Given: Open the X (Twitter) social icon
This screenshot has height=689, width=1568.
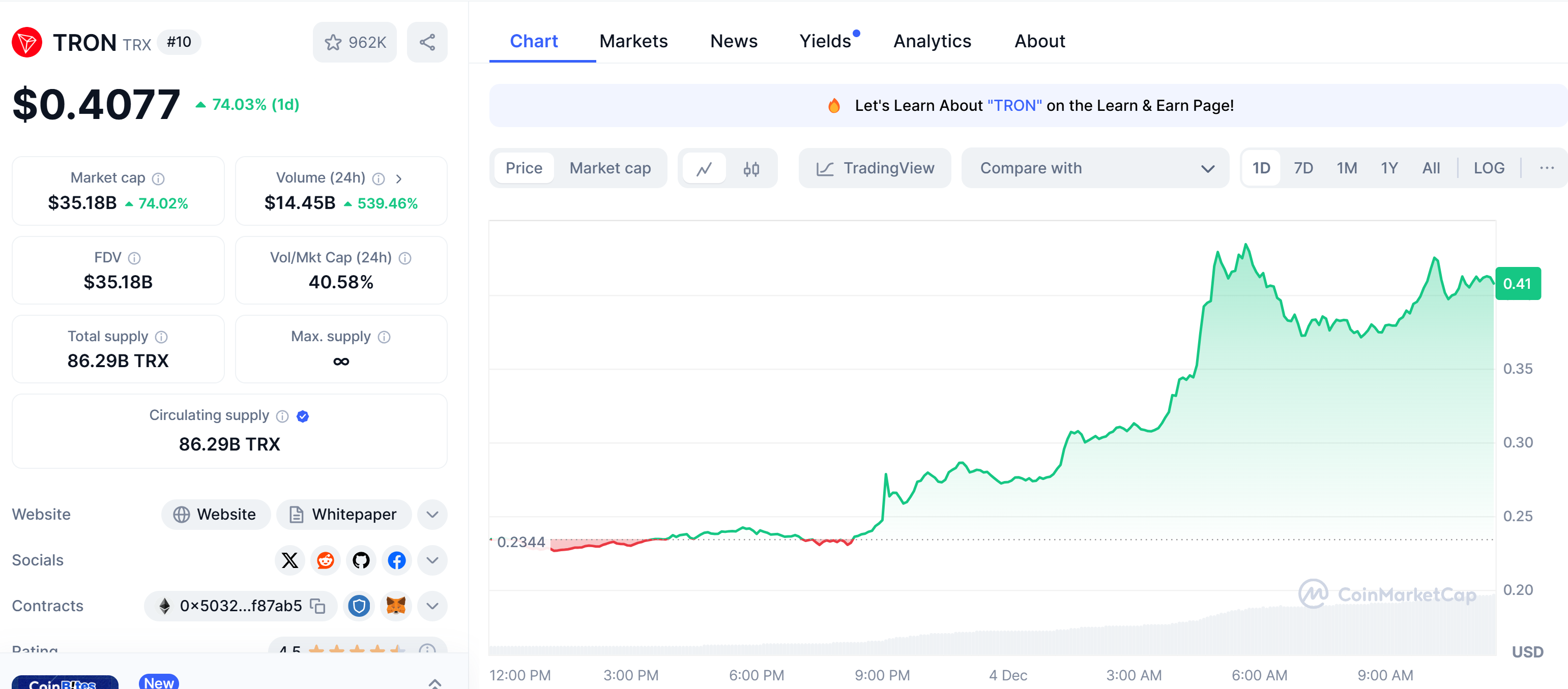Looking at the screenshot, I should tap(290, 560).
